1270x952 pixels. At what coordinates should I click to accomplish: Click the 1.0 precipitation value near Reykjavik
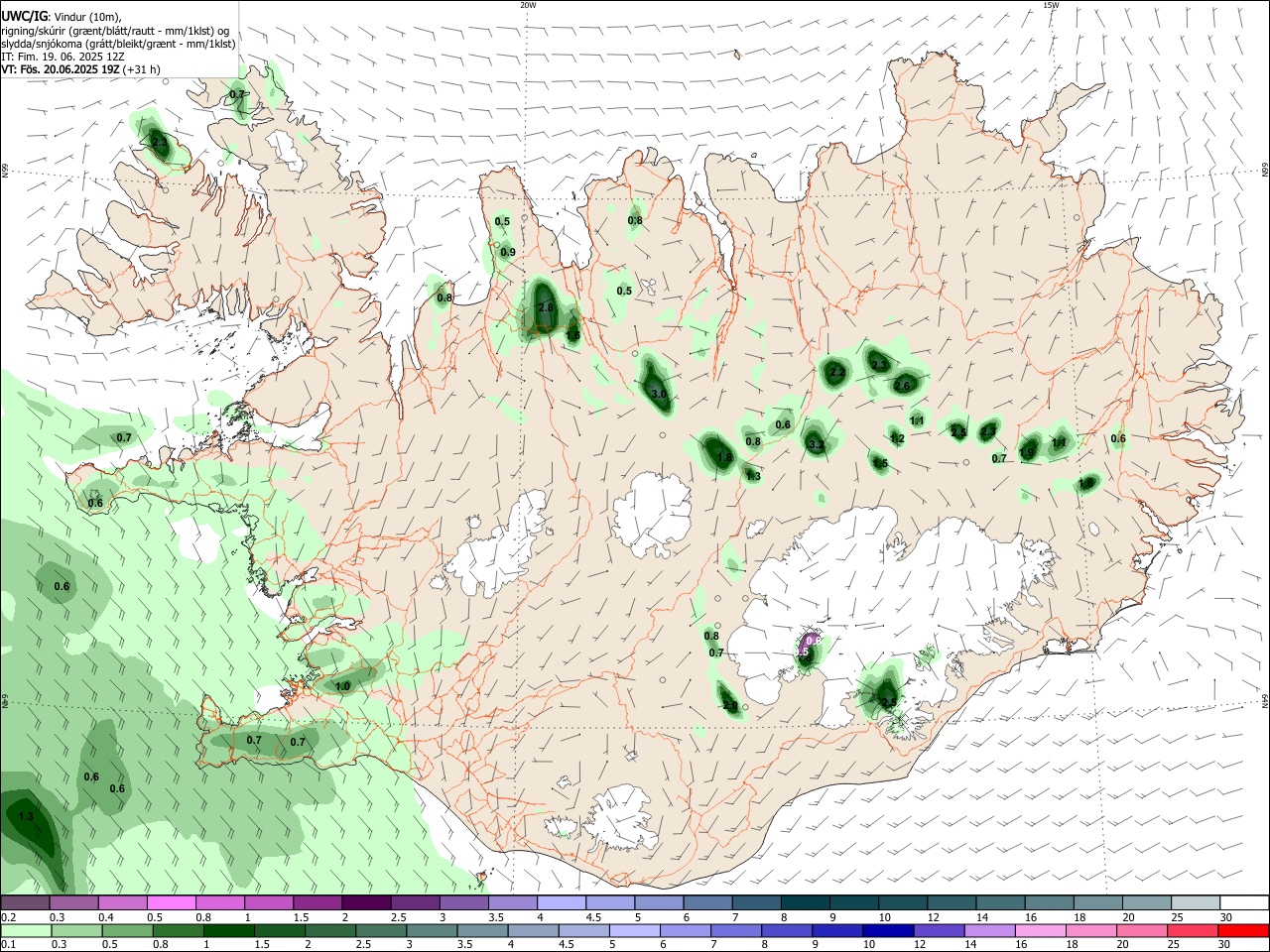pyautogui.click(x=343, y=686)
